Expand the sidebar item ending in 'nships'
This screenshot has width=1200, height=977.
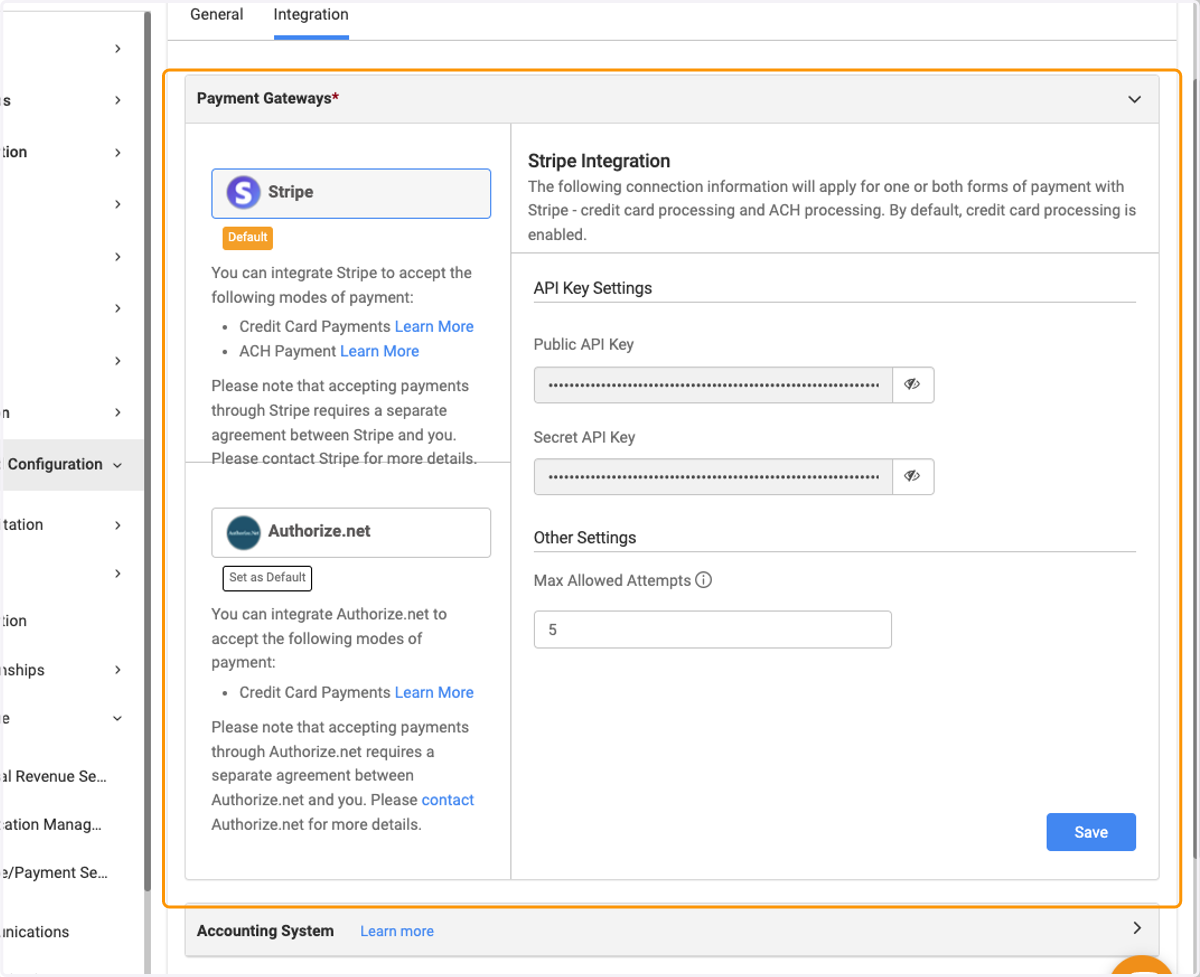tap(118, 670)
